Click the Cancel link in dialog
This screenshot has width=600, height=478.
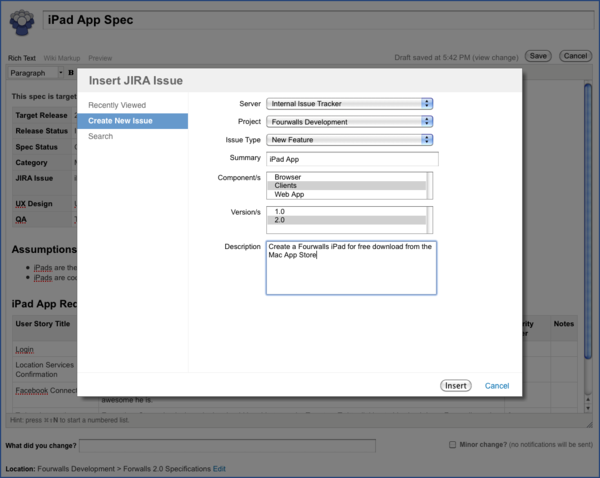pyautogui.click(x=497, y=386)
